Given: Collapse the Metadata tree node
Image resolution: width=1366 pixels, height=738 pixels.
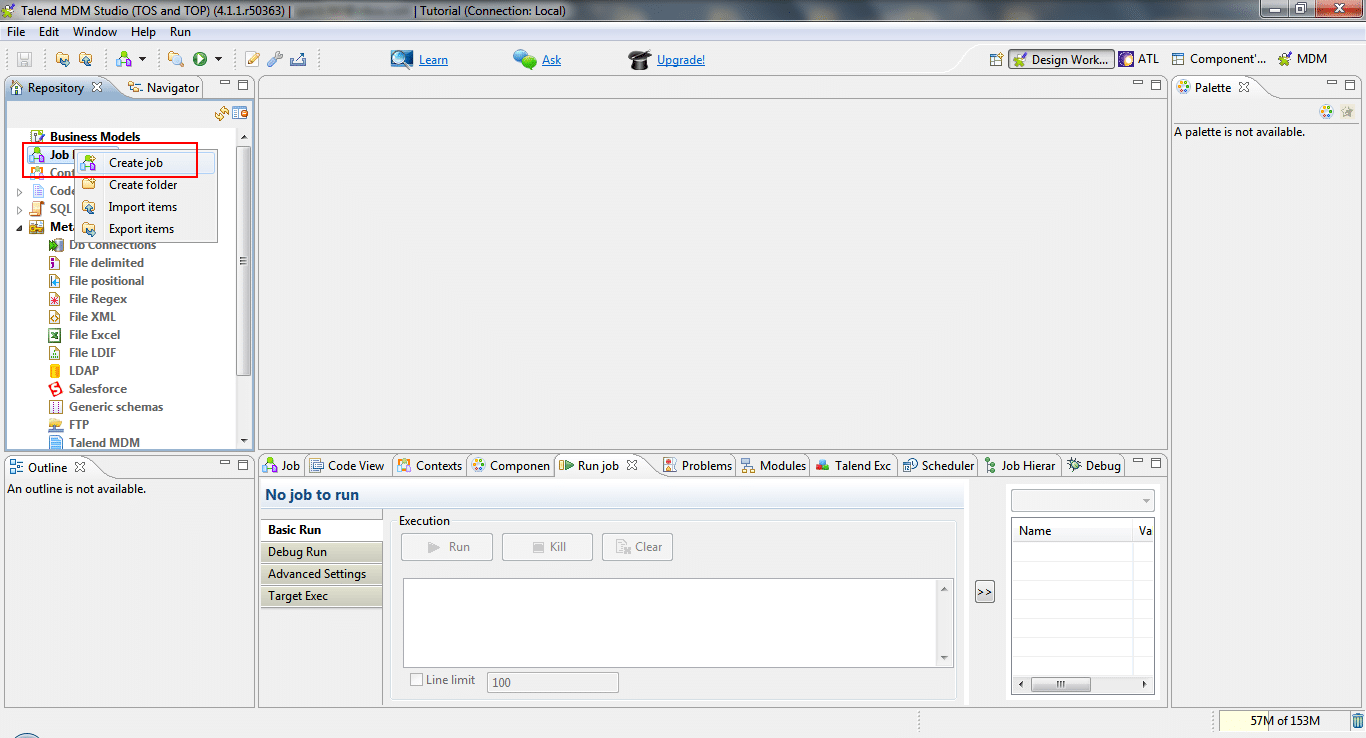Looking at the screenshot, I should (x=19, y=227).
